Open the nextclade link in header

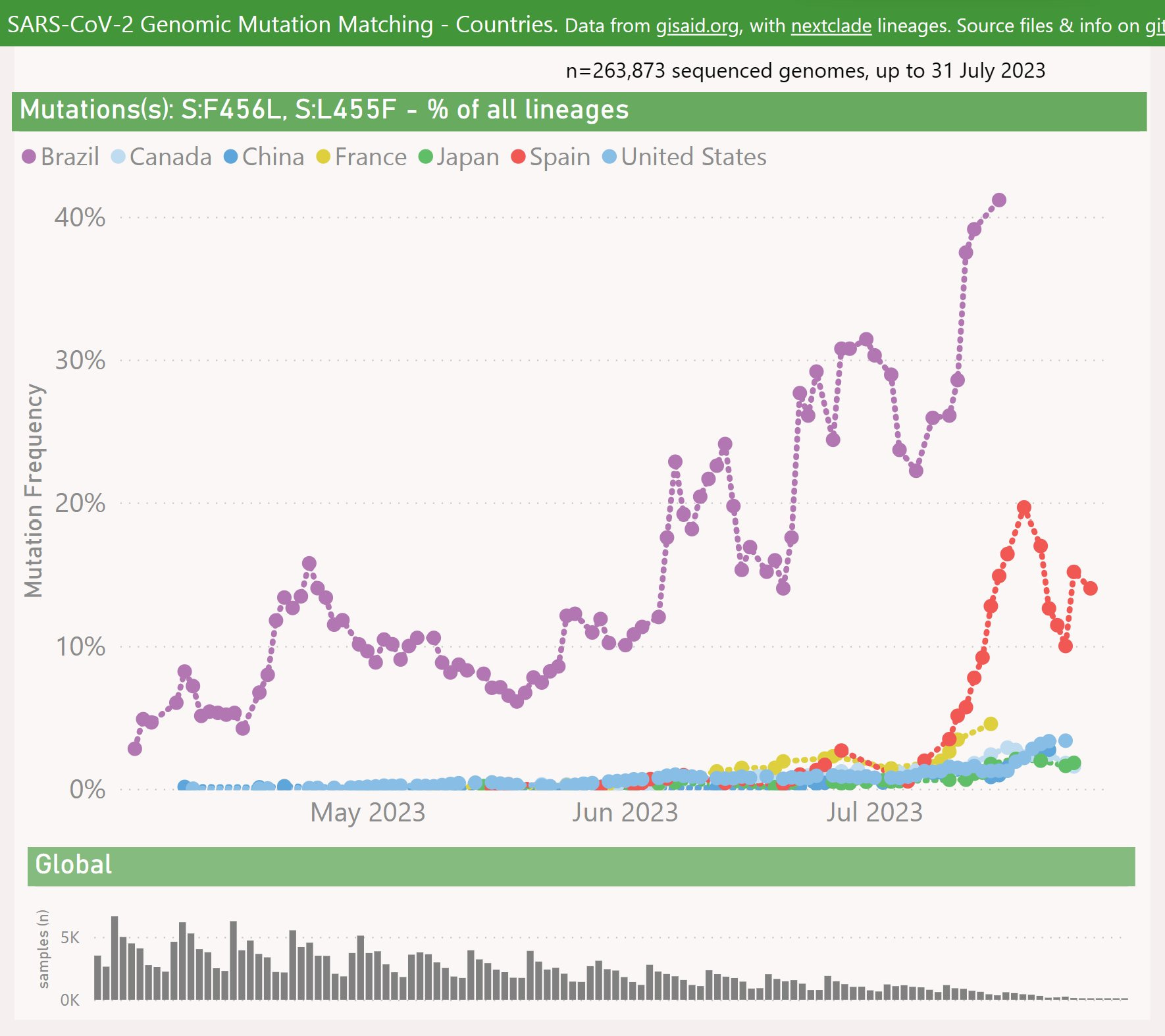[831, 26]
